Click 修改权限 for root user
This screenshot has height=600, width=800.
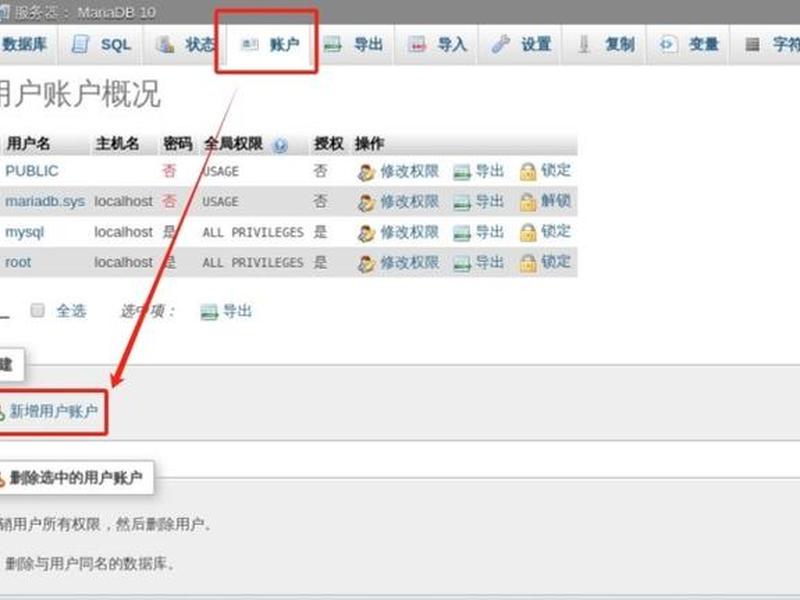point(410,262)
